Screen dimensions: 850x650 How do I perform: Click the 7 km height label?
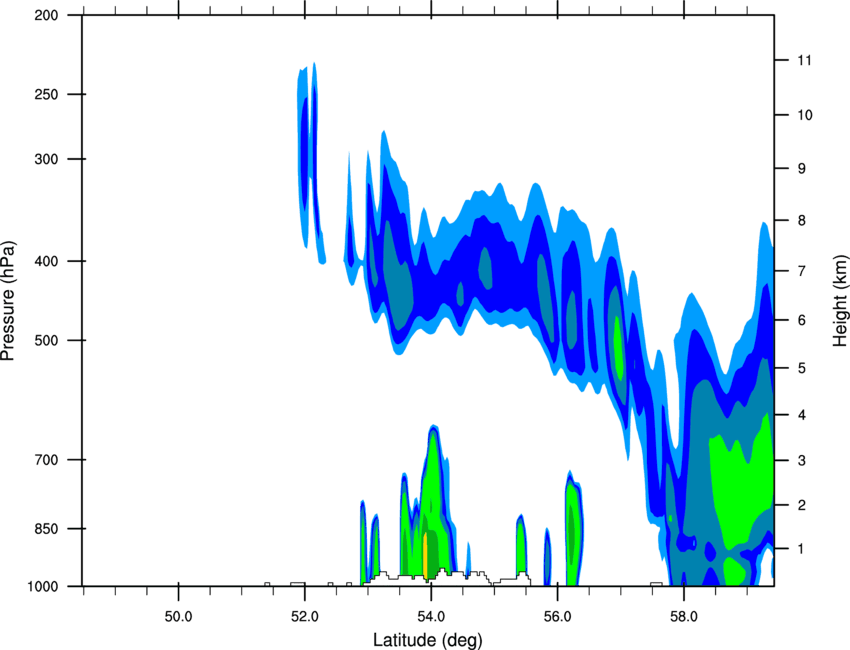[801, 271]
